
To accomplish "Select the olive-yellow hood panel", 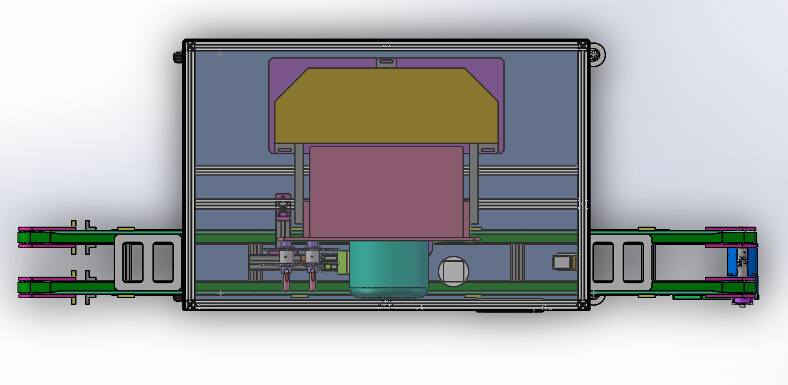I will [x=386, y=106].
